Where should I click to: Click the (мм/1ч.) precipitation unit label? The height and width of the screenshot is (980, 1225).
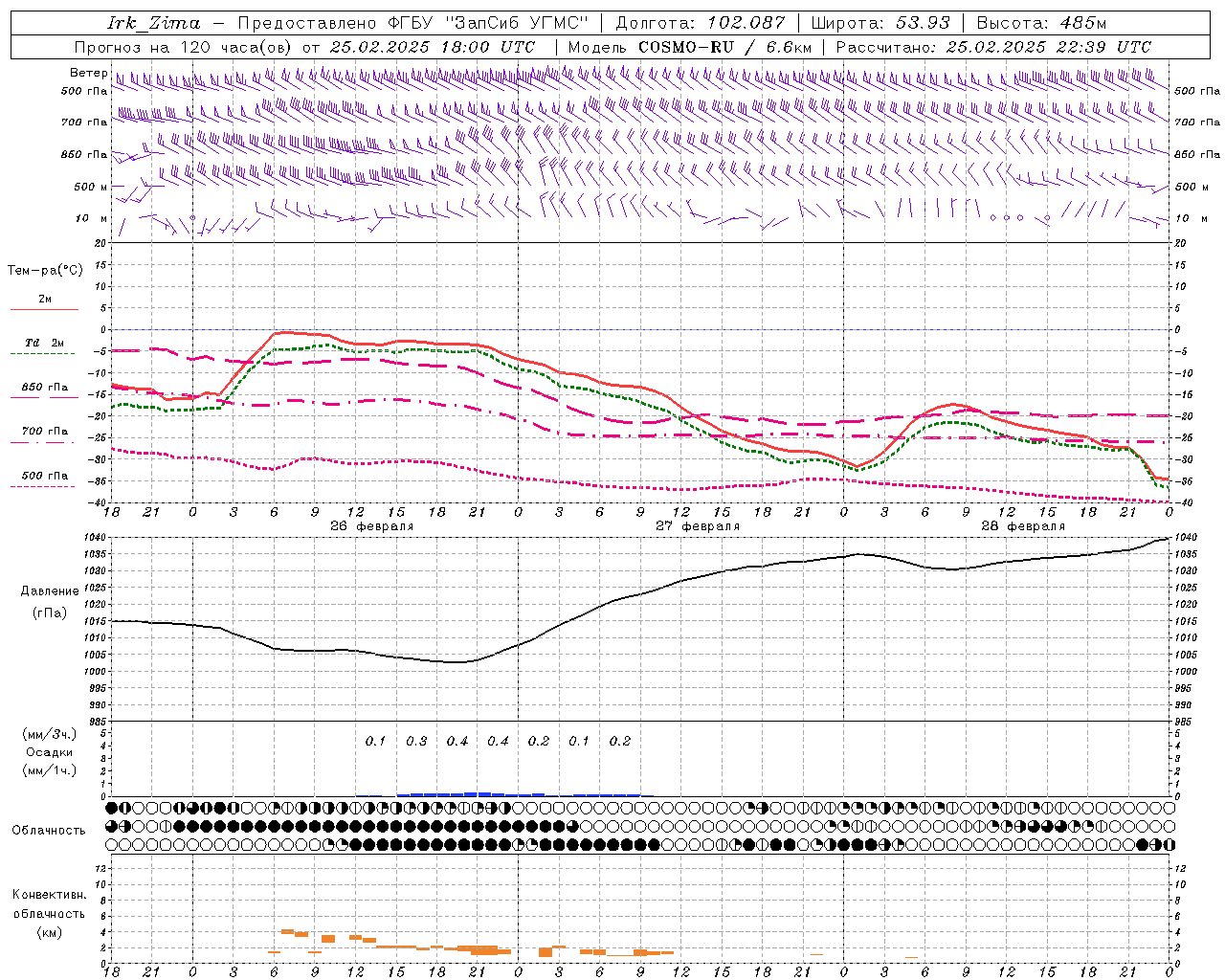click(x=50, y=770)
